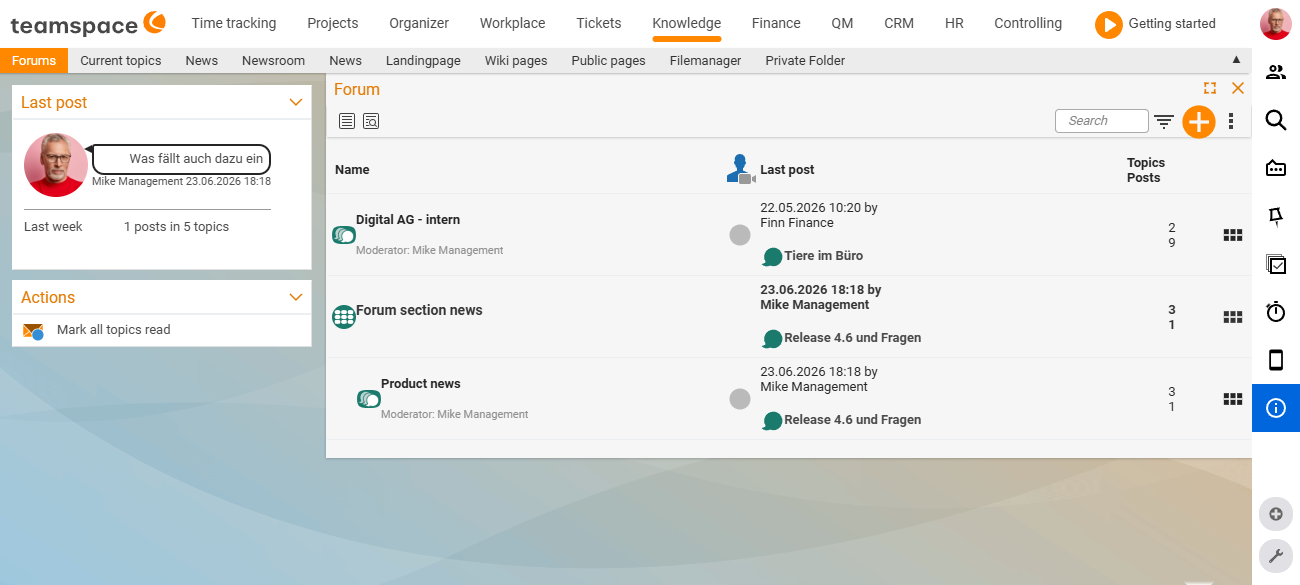Viewport: 1300px width, 585px height.
Task: Switch to Filemanager tab
Action: [x=706, y=60]
